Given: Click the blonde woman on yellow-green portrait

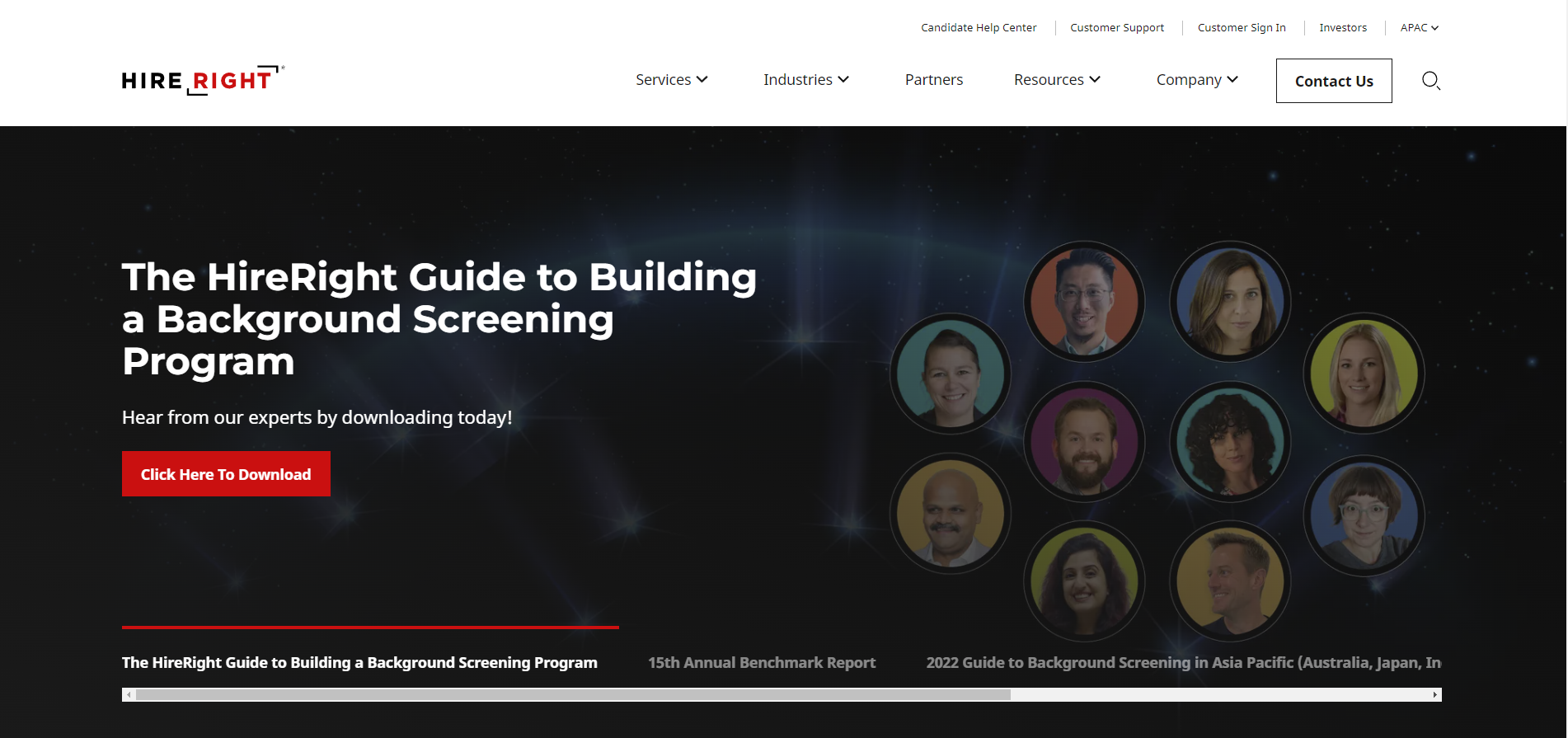Looking at the screenshot, I should click(x=1364, y=373).
